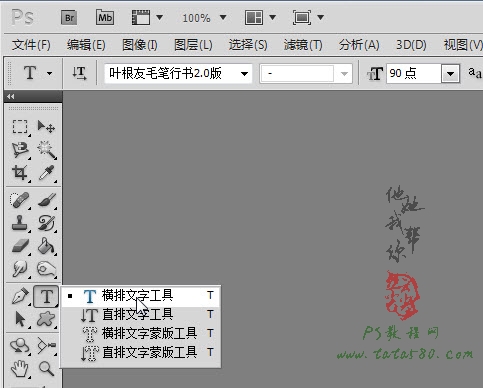
Task: Select the Move tool
Action: pos(46,127)
